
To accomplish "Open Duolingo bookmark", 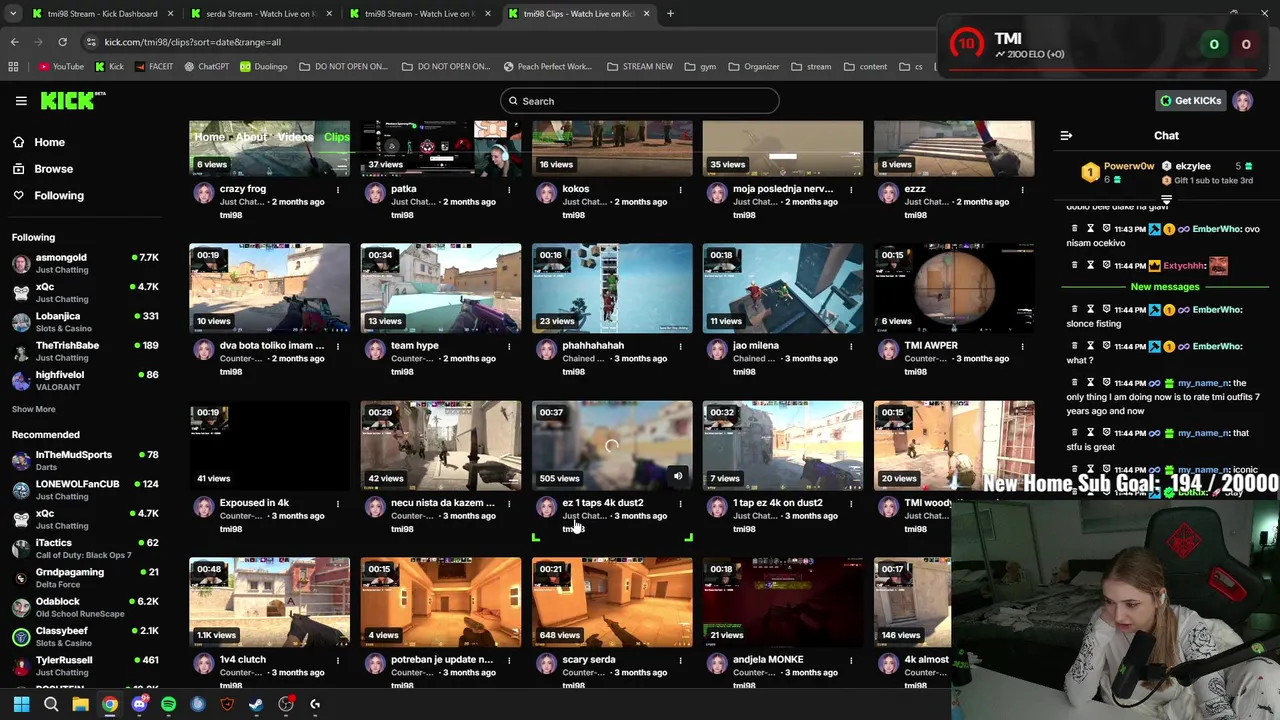I will (x=263, y=67).
